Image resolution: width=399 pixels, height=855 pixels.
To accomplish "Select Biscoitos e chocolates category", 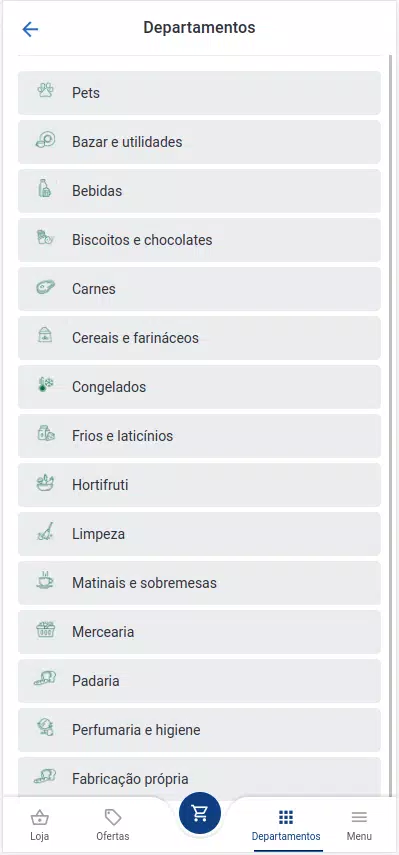I will click(x=200, y=240).
